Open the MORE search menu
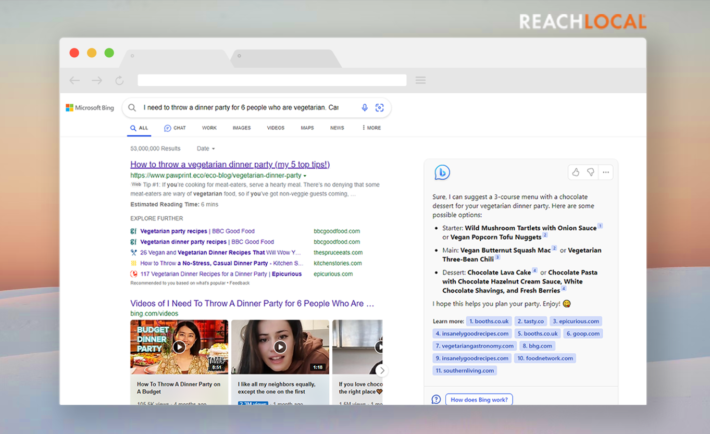The image size is (710, 434). click(x=372, y=128)
